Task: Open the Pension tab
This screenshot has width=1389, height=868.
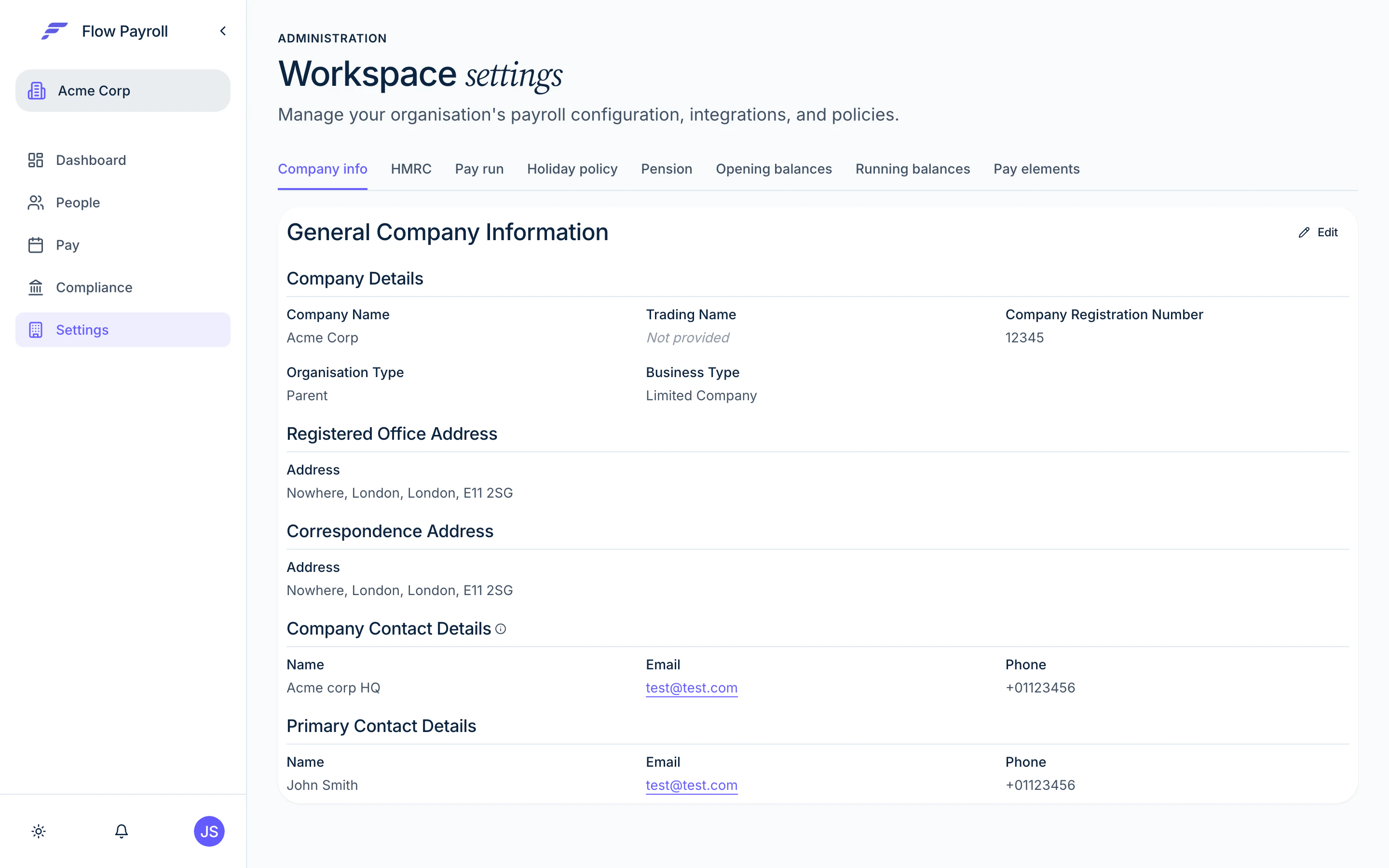Action: click(x=667, y=169)
